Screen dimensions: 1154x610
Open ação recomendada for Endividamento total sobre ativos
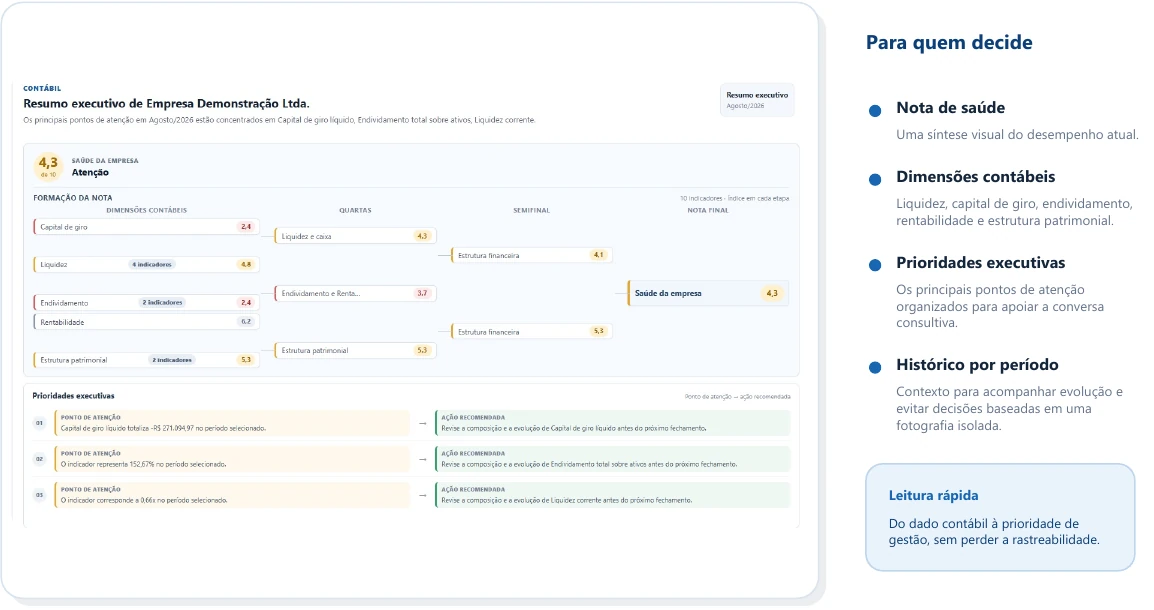point(612,459)
